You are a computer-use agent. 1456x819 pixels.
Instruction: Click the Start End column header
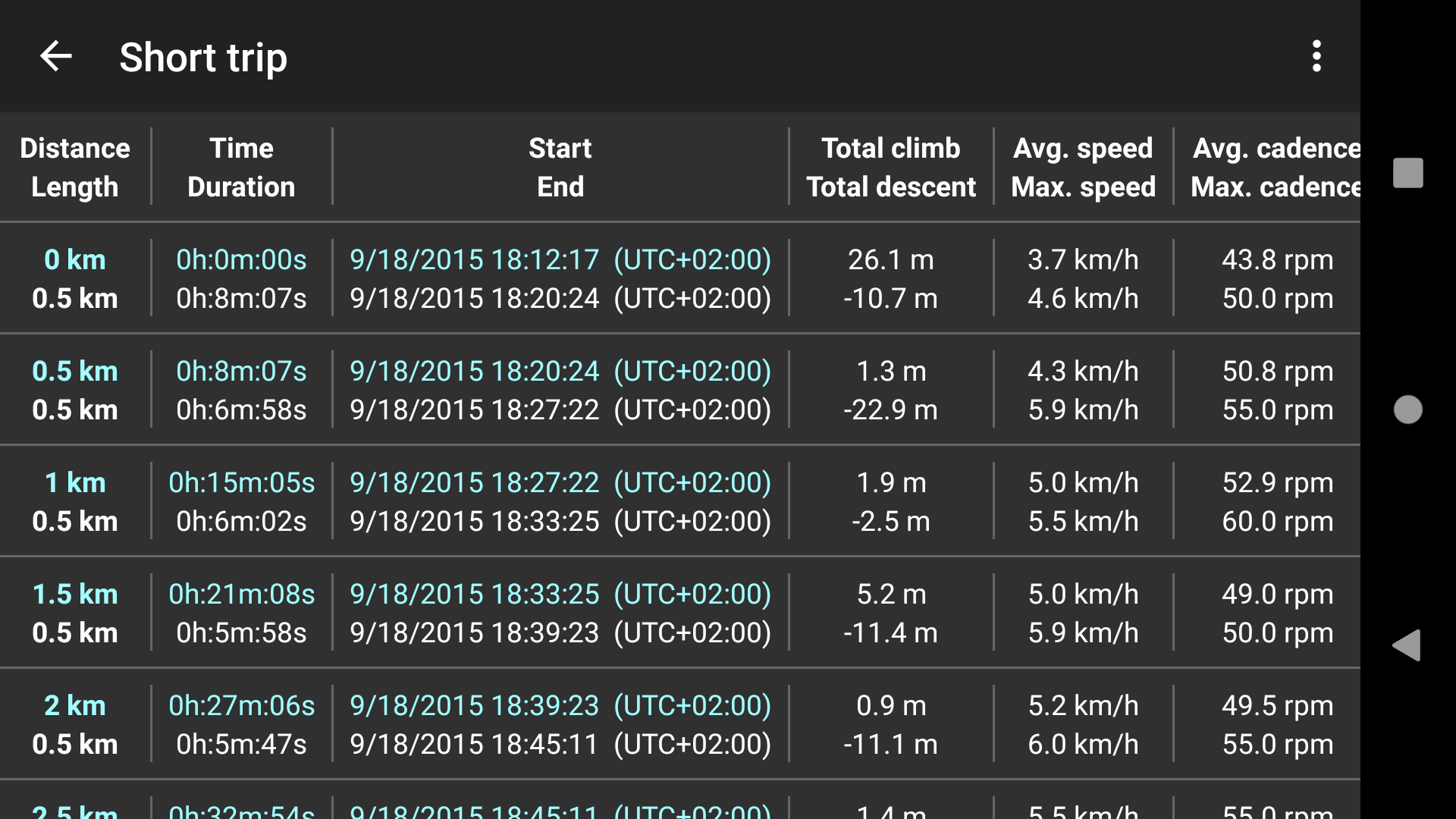point(560,168)
